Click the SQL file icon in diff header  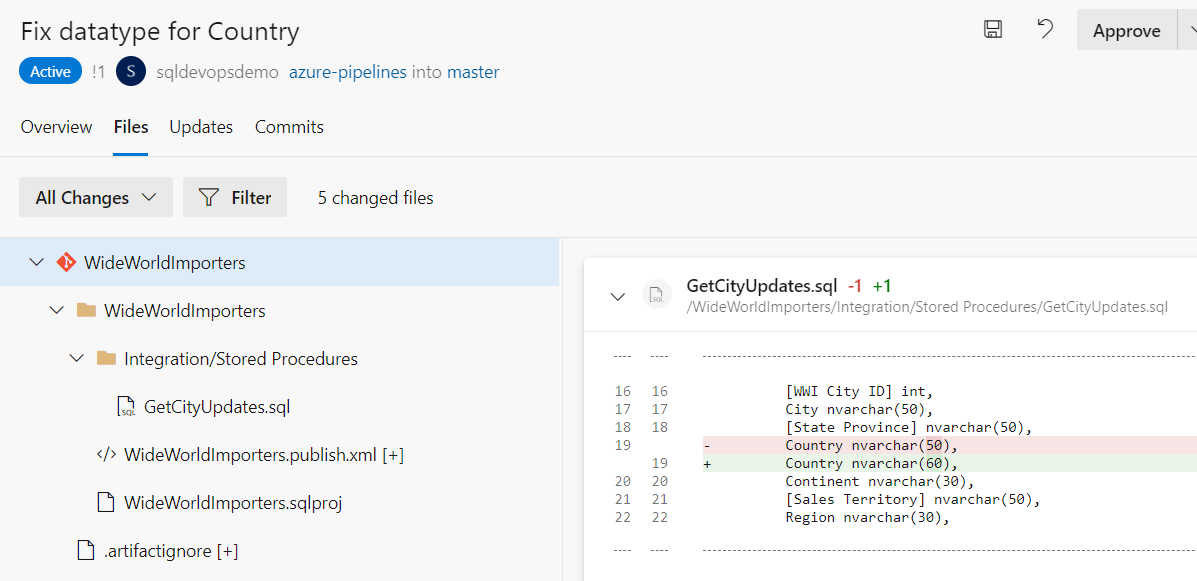click(655, 296)
